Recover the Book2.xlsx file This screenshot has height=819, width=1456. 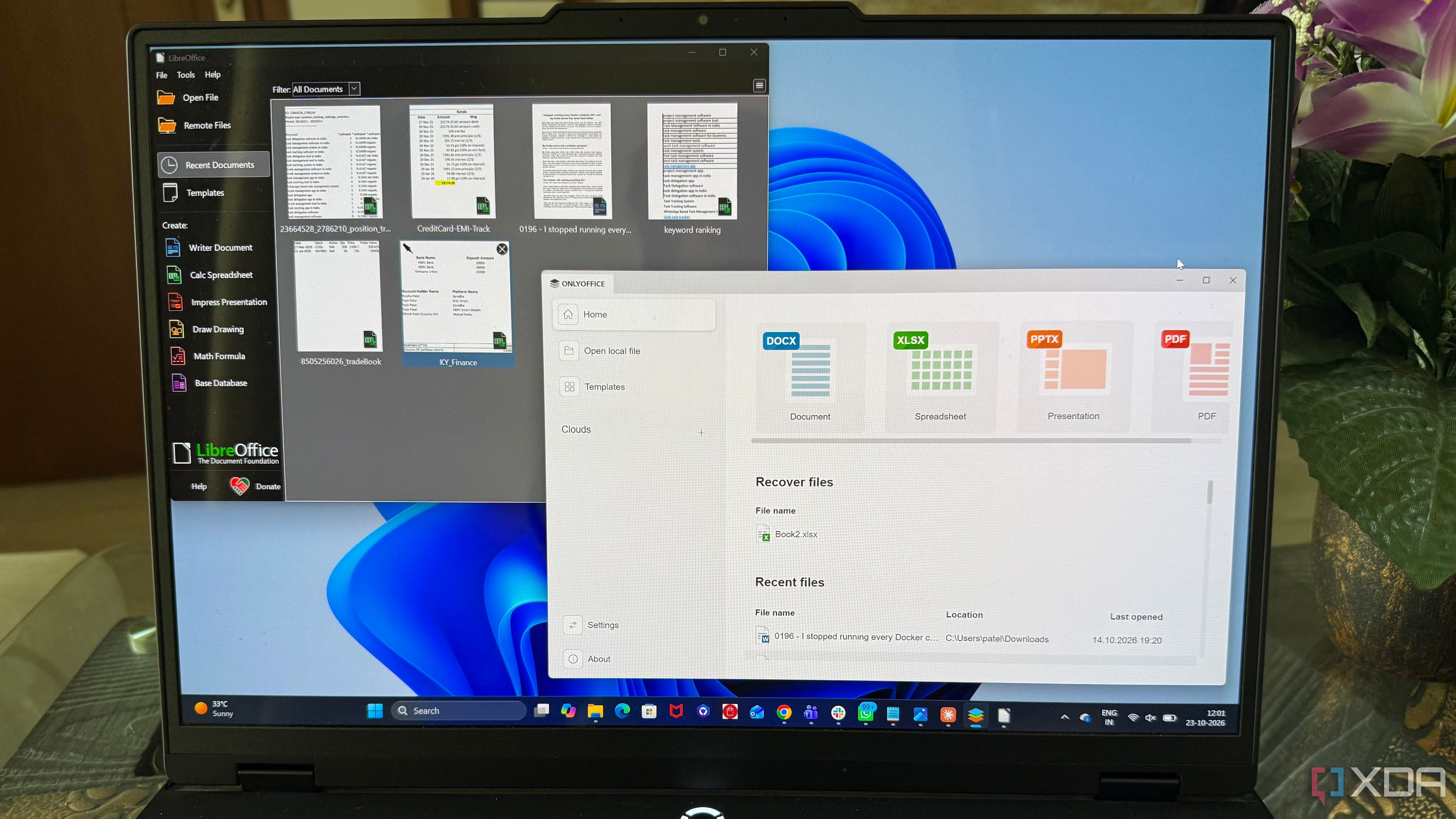pyautogui.click(x=787, y=534)
